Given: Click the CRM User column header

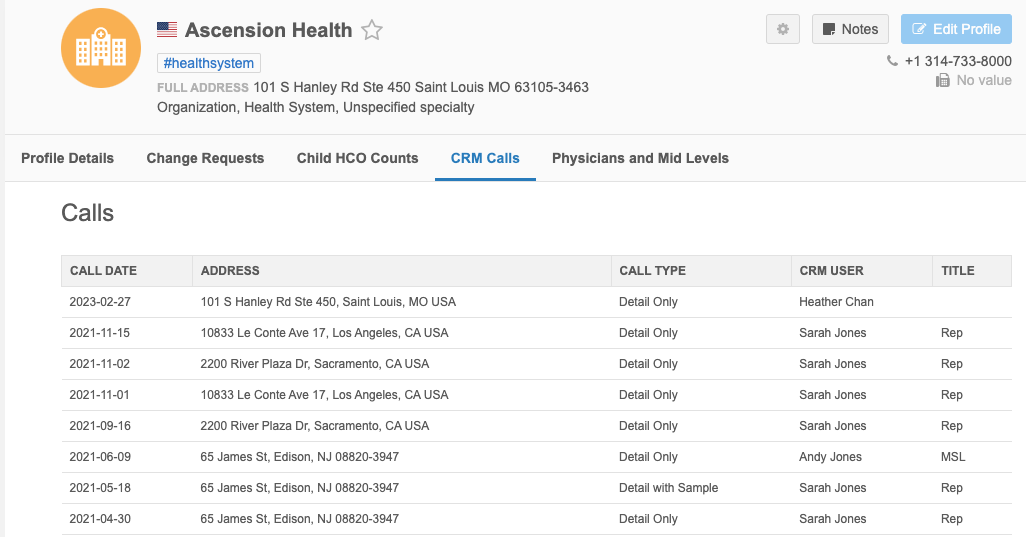Looking at the screenshot, I should (831, 271).
